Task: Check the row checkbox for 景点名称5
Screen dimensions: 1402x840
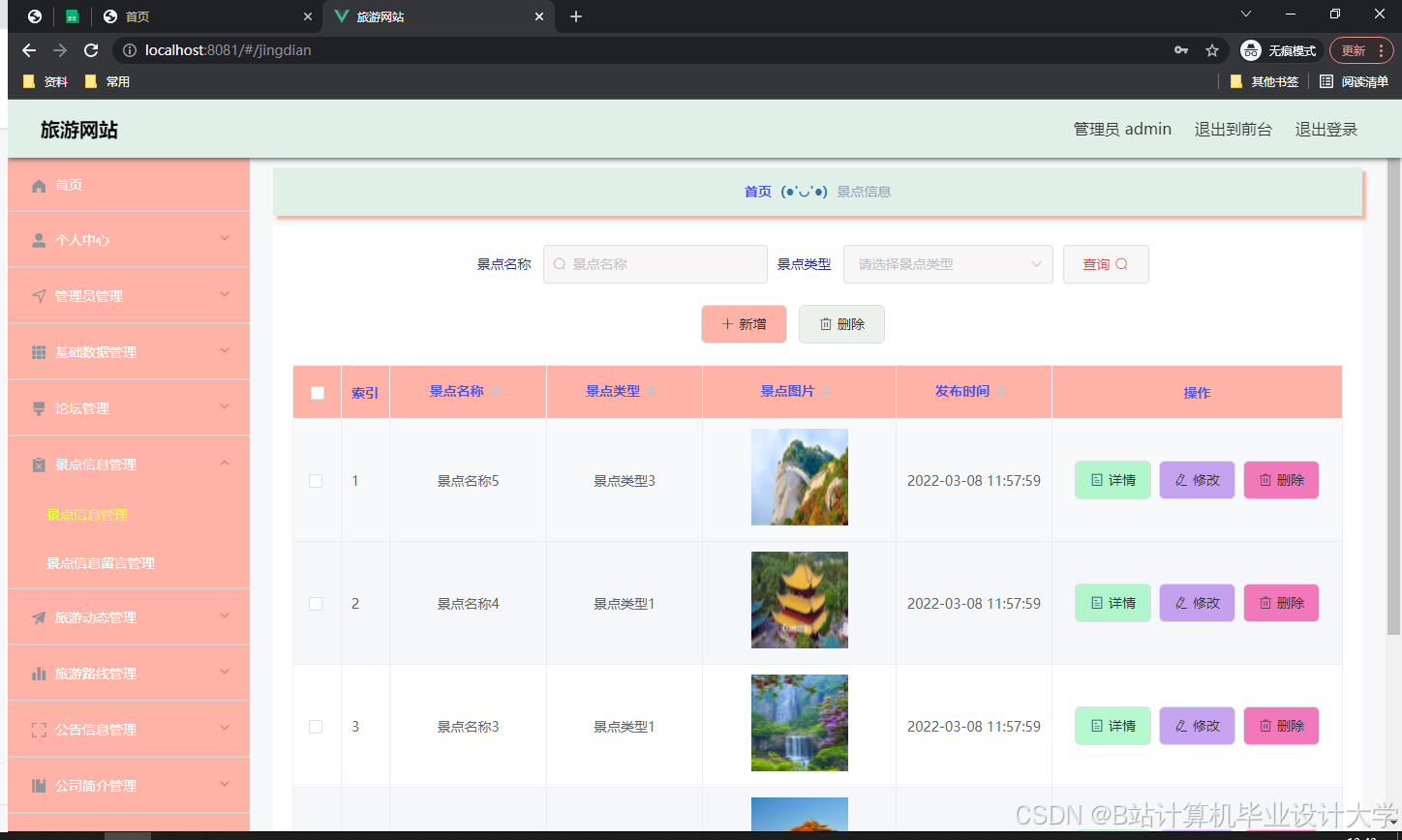Action: click(316, 481)
